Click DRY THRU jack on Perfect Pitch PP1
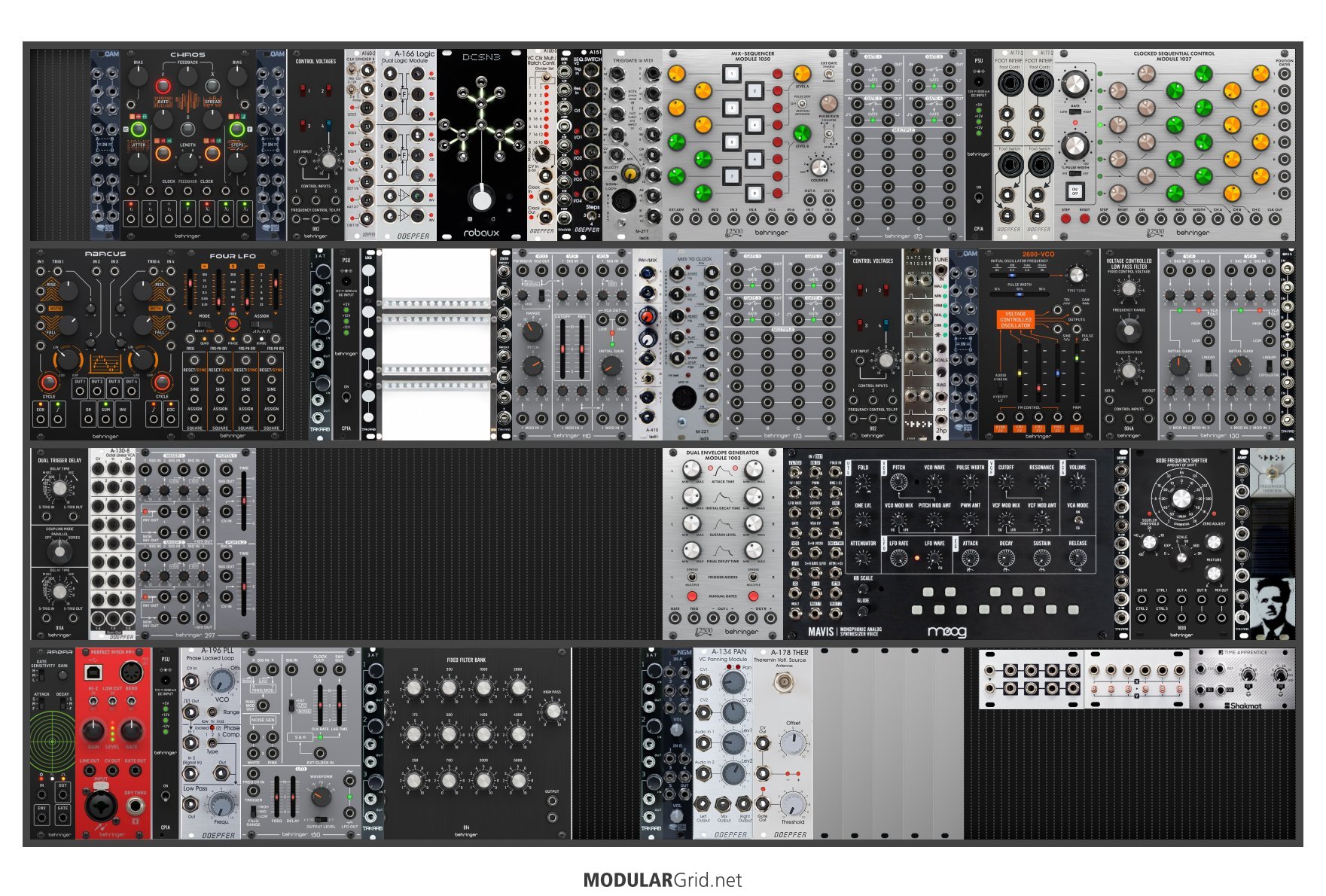The width and height of the screenshot is (1326, 896). [136, 806]
